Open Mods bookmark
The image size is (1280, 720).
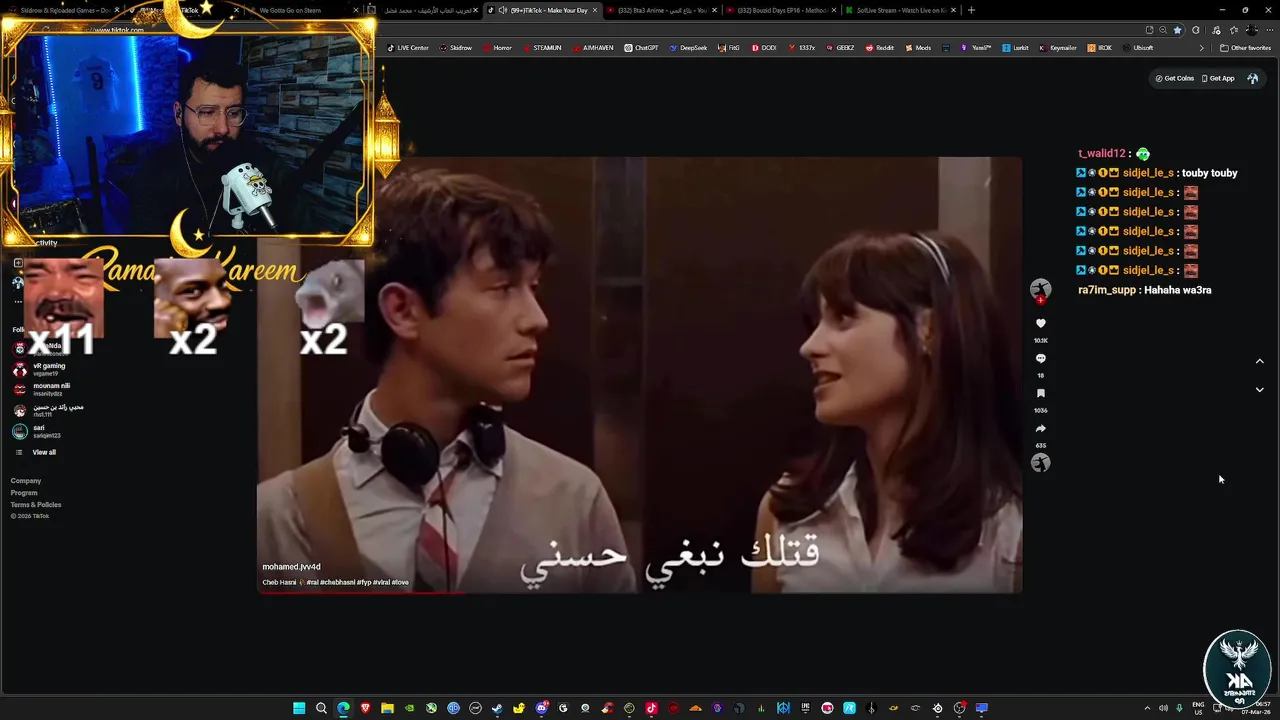pyautogui.click(x=918, y=48)
